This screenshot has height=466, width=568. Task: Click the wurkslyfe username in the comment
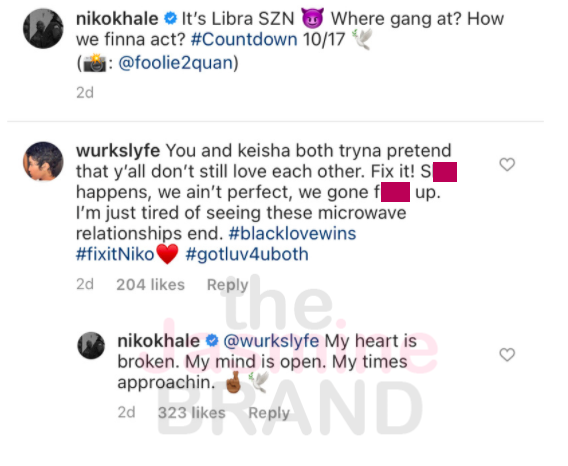[118, 151]
